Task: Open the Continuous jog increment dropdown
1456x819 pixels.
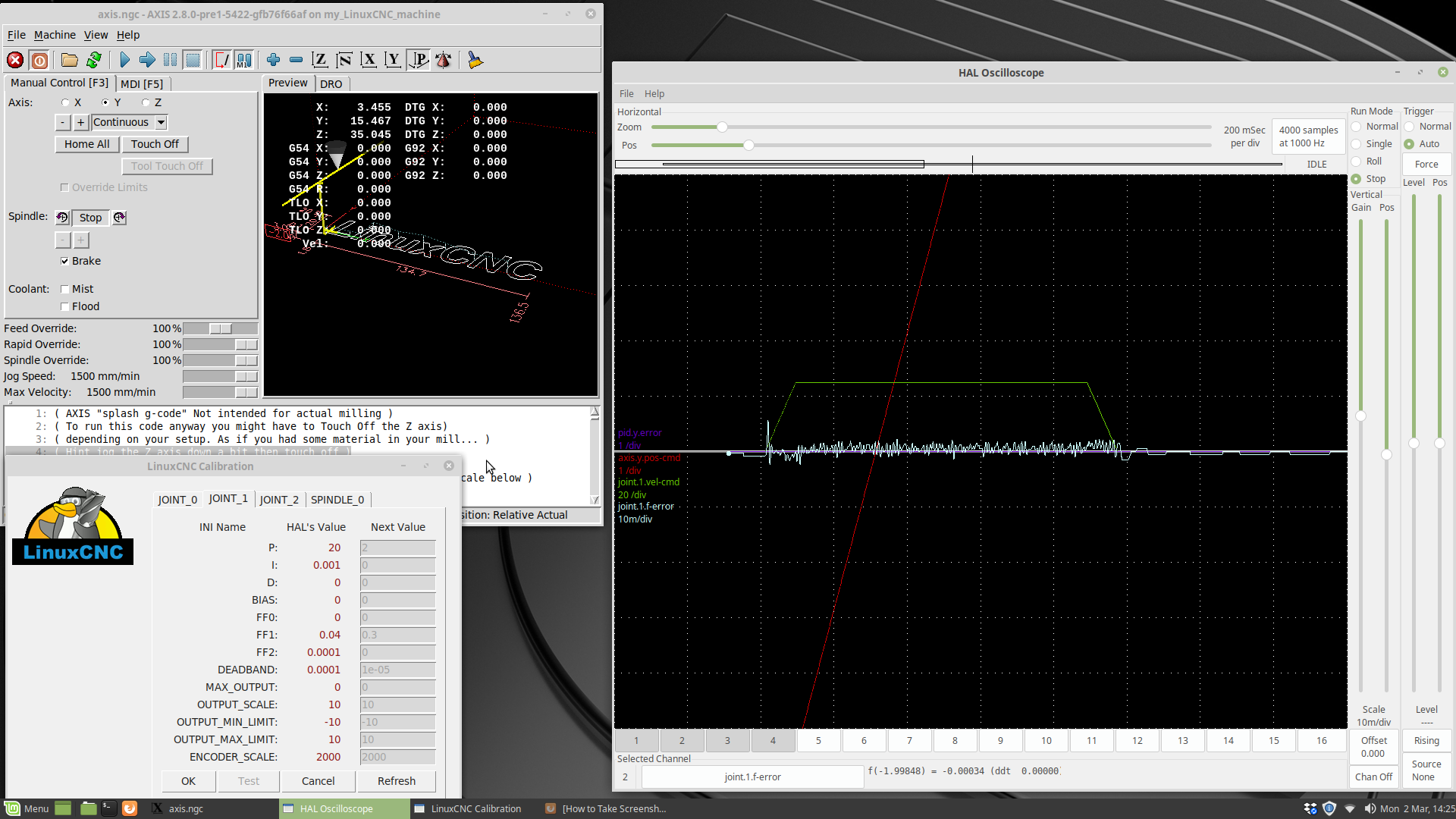Action: pyautogui.click(x=161, y=122)
